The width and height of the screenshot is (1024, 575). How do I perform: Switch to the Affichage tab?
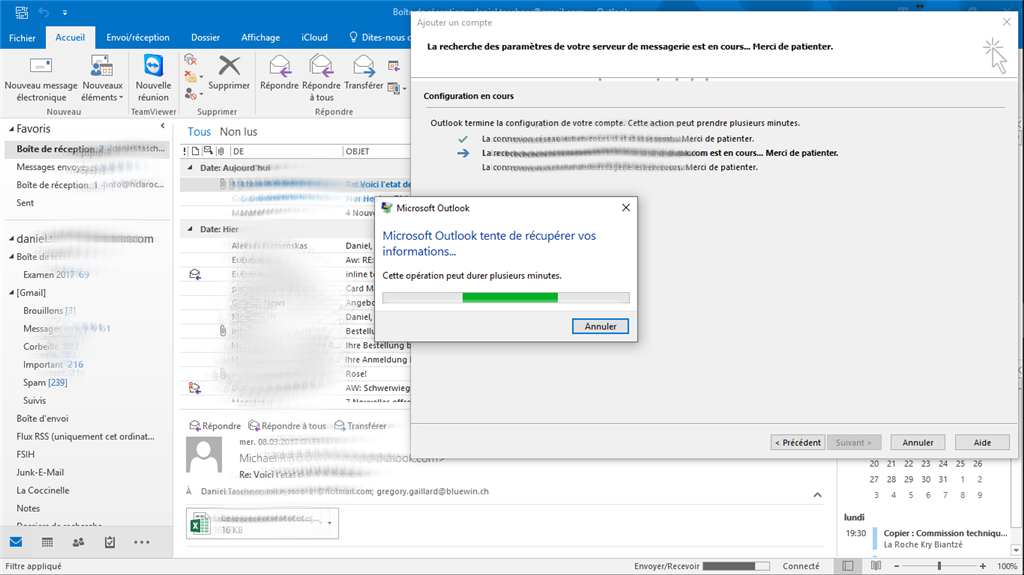click(260, 37)
